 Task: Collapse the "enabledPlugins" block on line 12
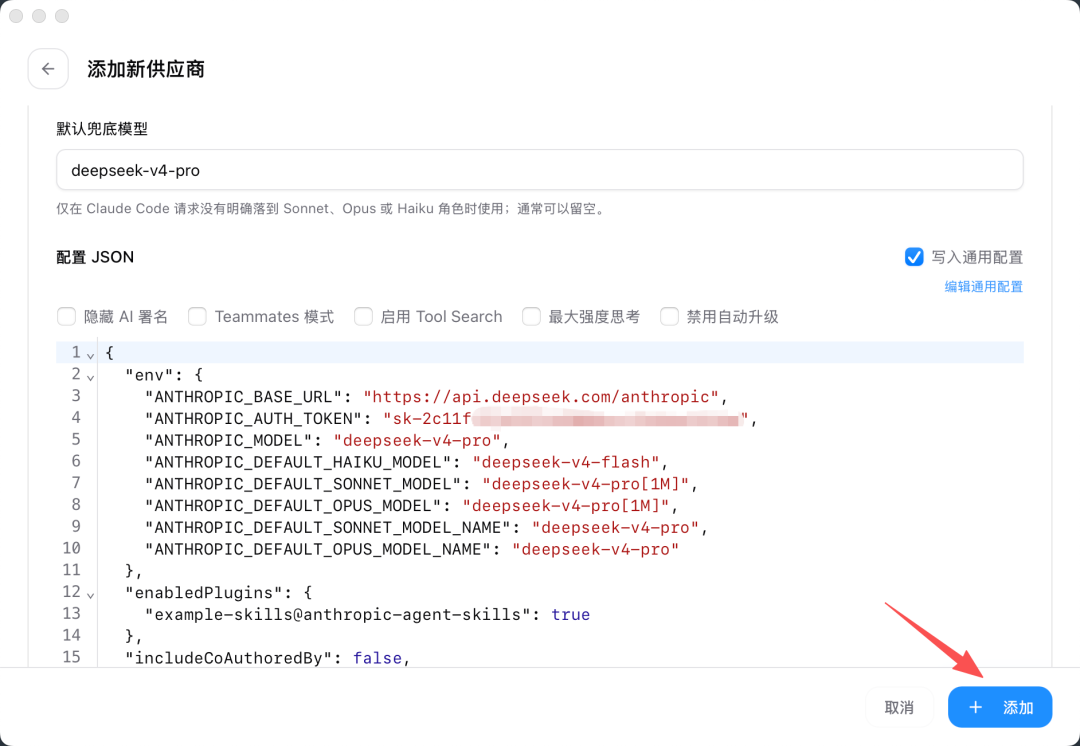pos(90,594)
